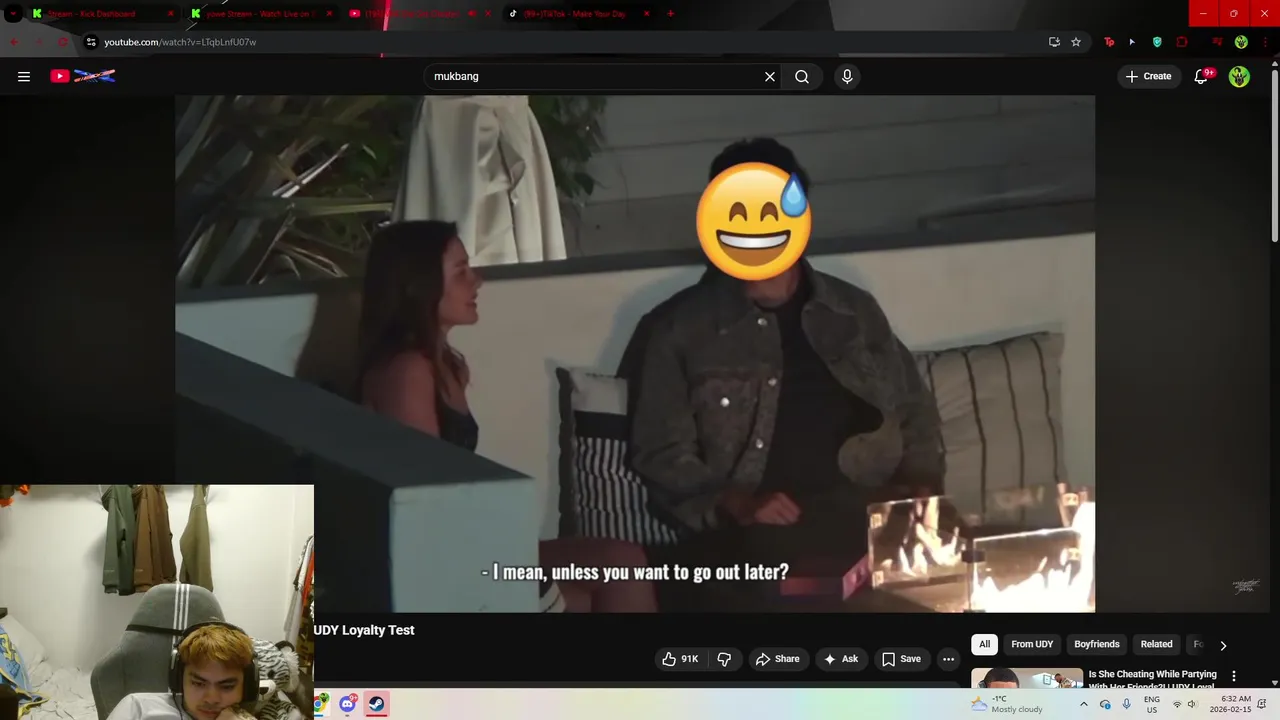
Task: Select the 'Boyfriends' filter chip
Action: point(1097,644)
